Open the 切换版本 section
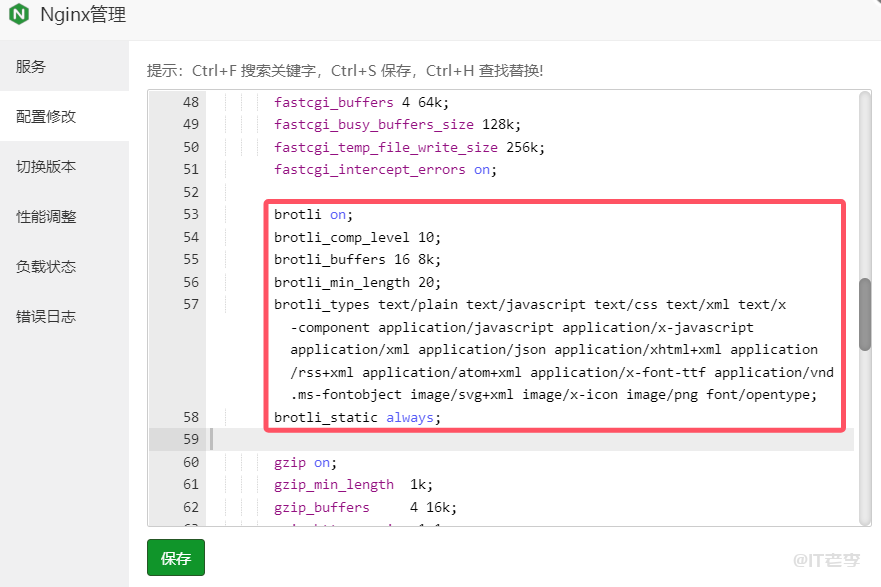This screenshot has width=881, height=587. 46,166
